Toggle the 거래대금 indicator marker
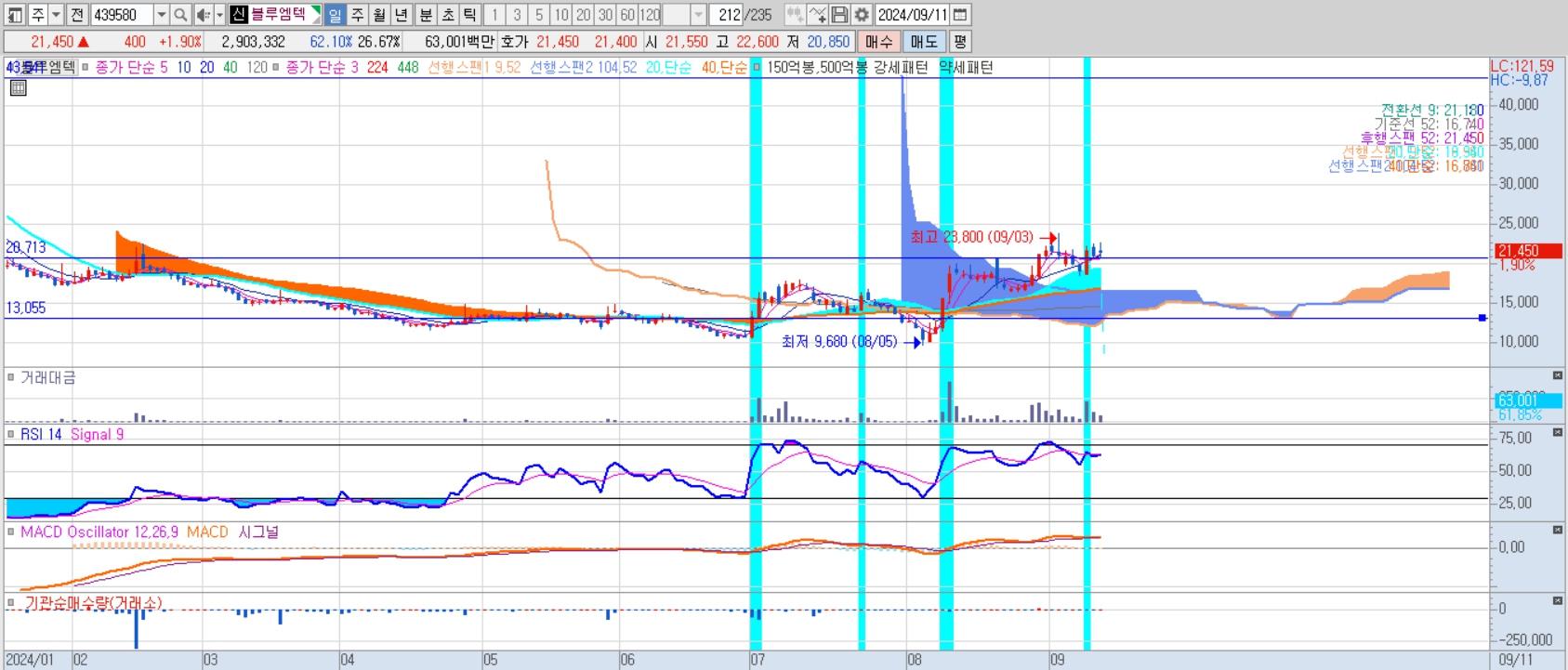This screenshot has height=670, width=1568. tap(11, 377)
